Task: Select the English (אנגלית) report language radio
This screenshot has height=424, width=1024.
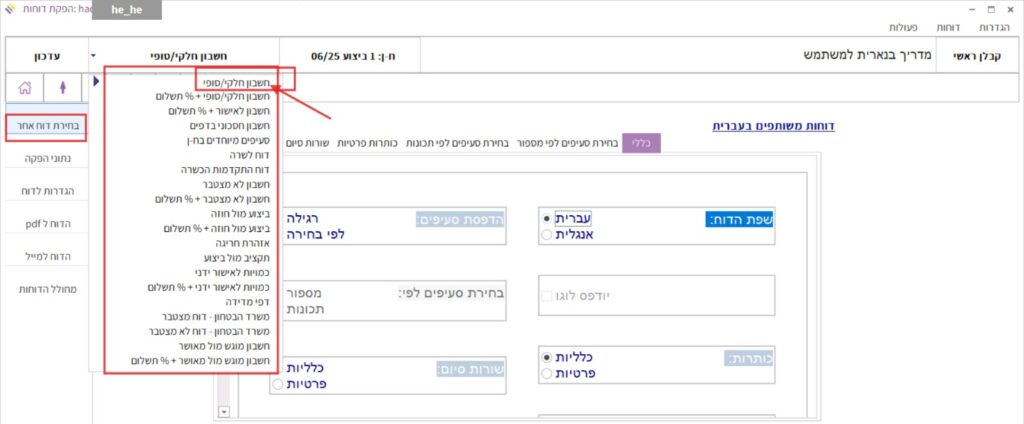Action: (x=546, y=234)
